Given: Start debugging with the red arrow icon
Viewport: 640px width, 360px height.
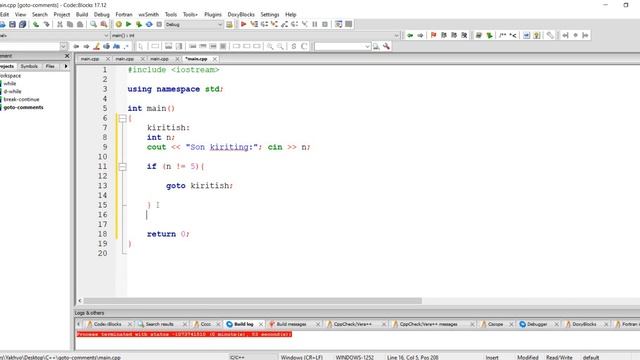Looking at the screenshot, I should (243, 24).
